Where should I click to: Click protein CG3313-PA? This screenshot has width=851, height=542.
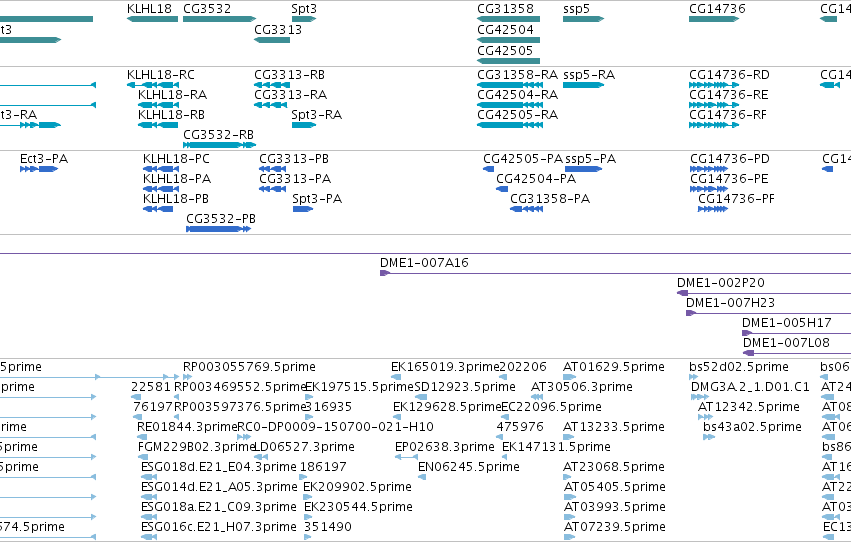click(x=272, y=189)
